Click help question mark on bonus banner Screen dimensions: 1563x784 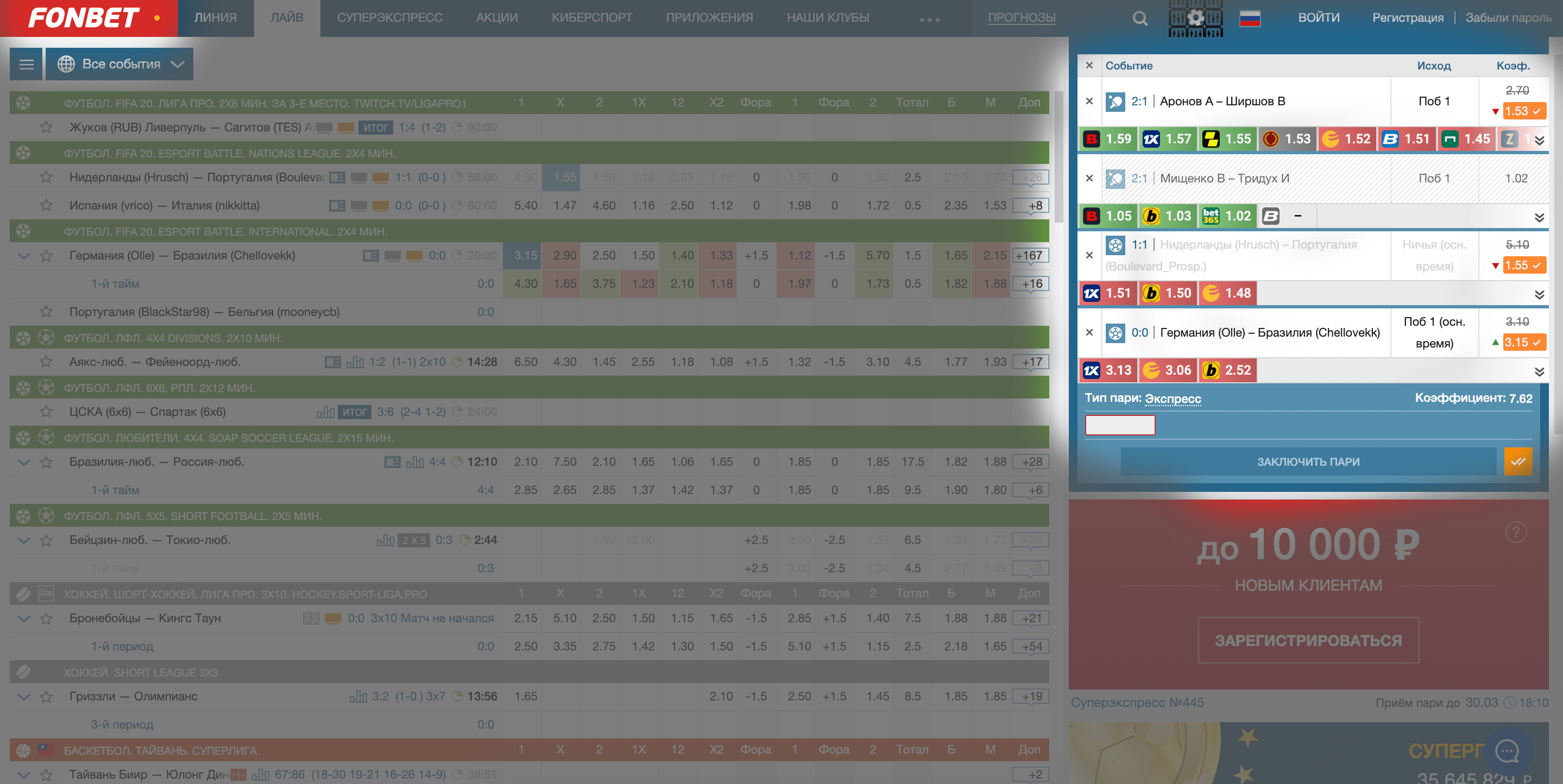click(1516, 532)
